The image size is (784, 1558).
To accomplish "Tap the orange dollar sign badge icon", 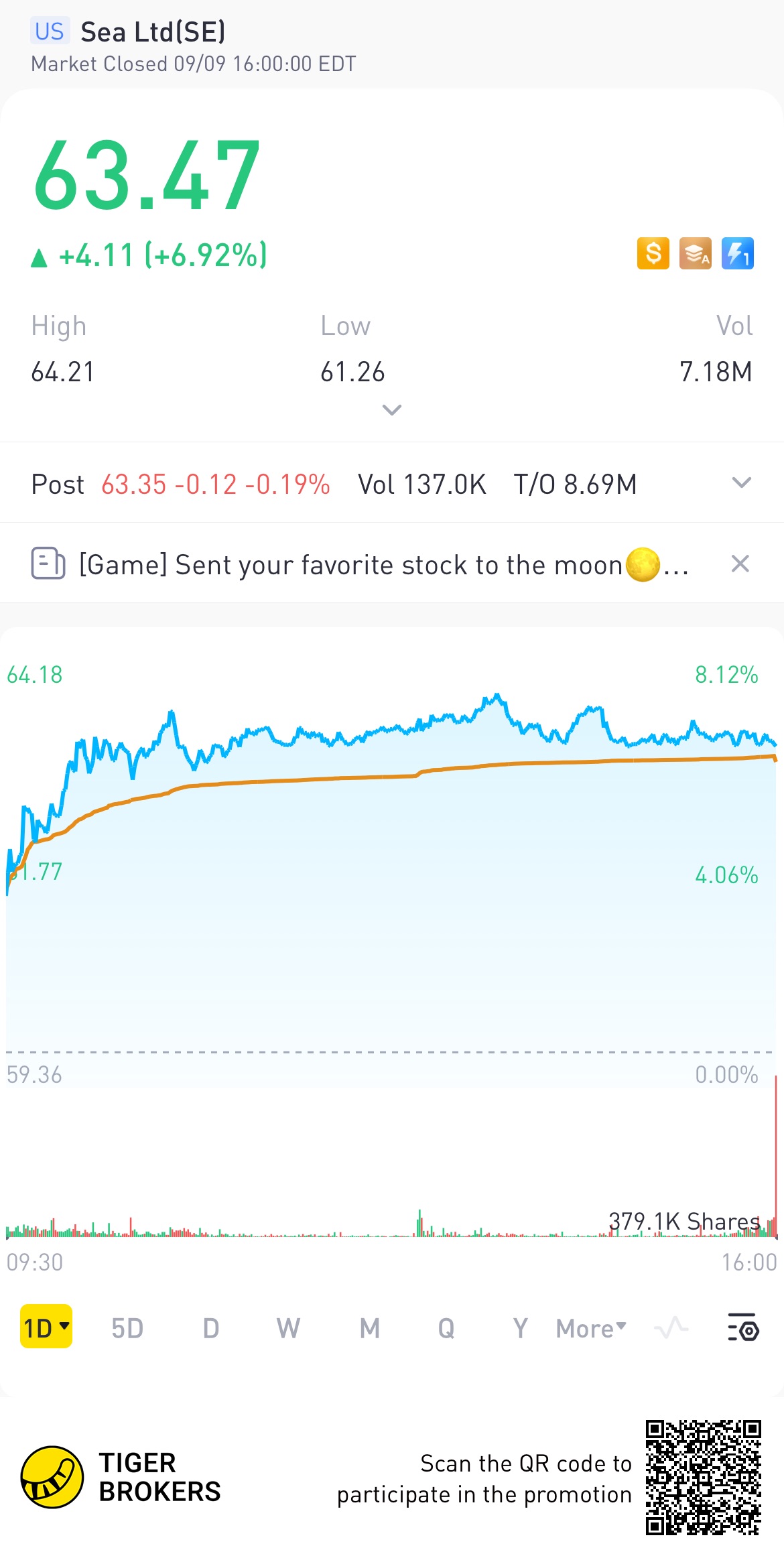I will tap(653, 253).
